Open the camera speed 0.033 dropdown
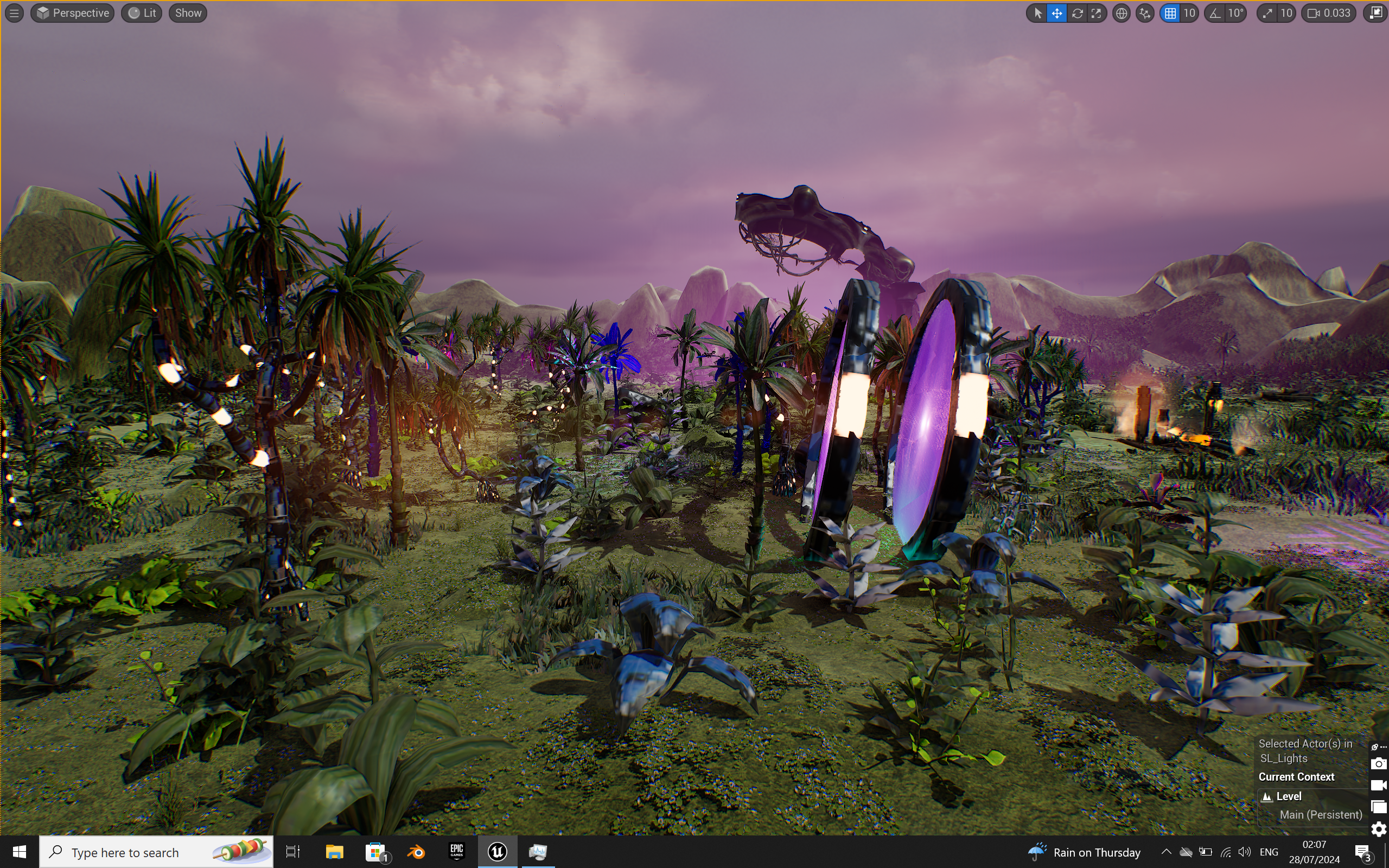The width and height of the screenshot is (1389, 868). click(1329, 13)
